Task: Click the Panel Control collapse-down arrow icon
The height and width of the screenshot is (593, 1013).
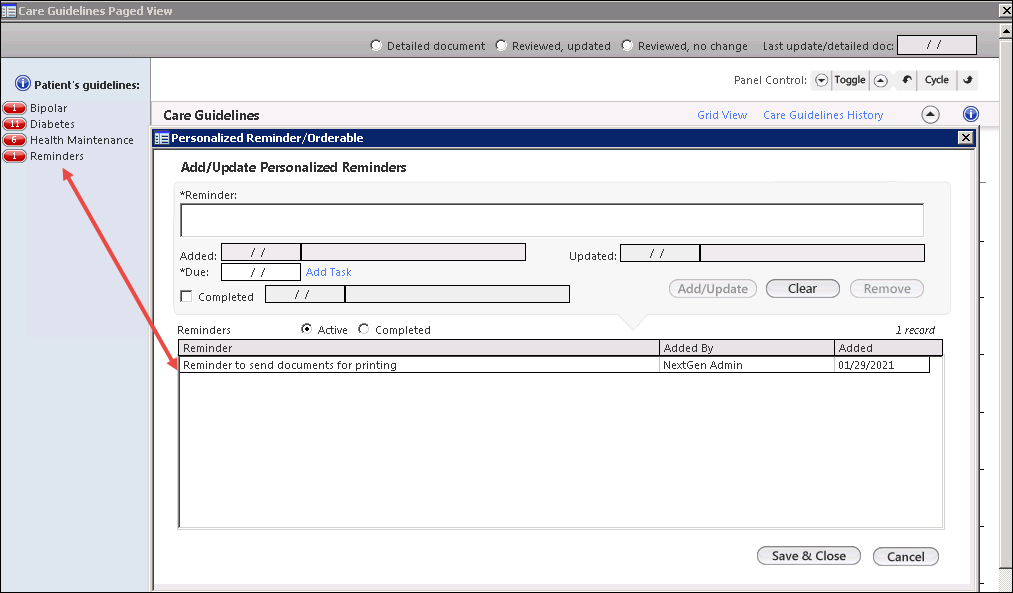Action: click(821, 80)
